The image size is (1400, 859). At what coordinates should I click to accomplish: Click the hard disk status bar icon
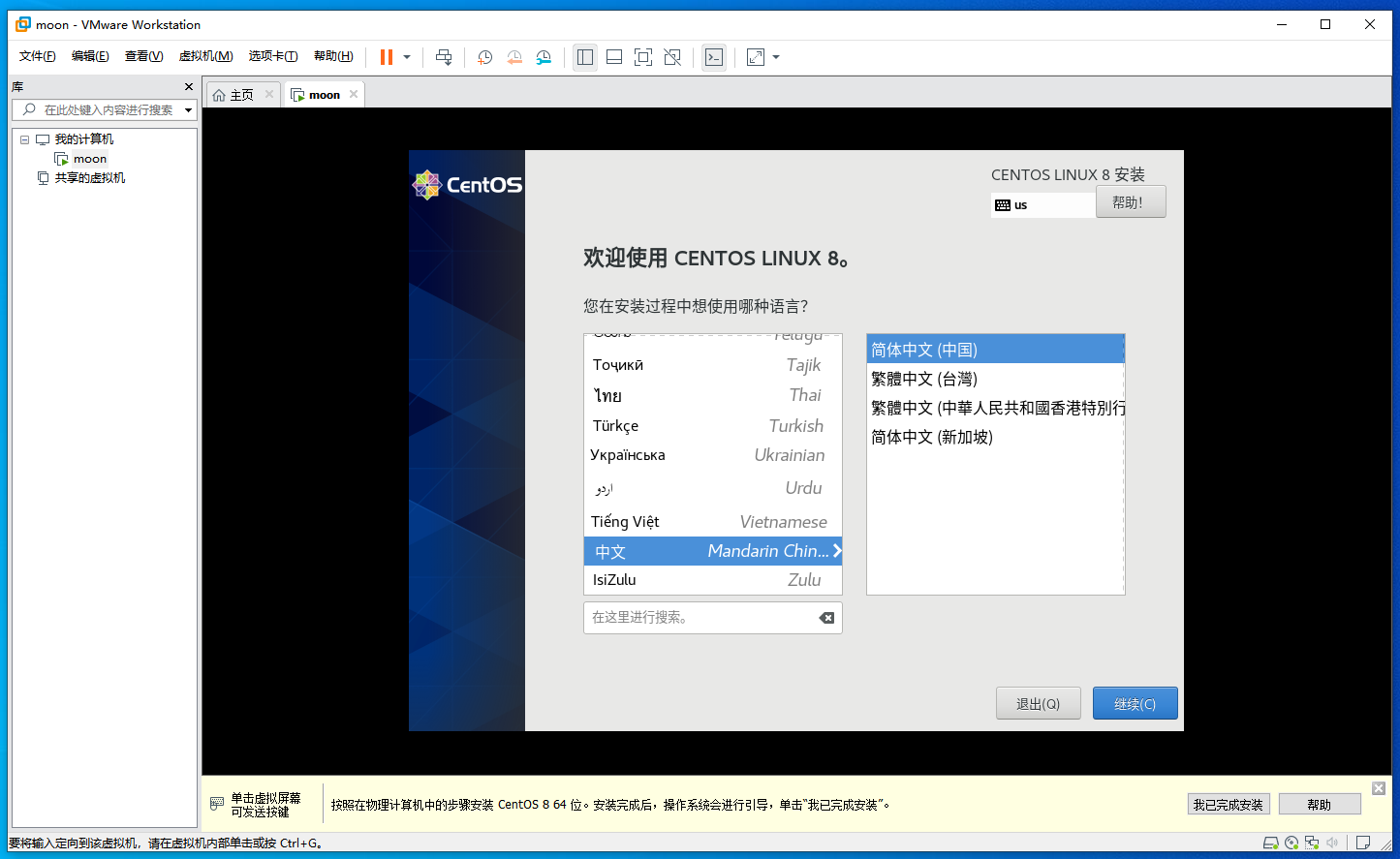[x=1271, y=844]
